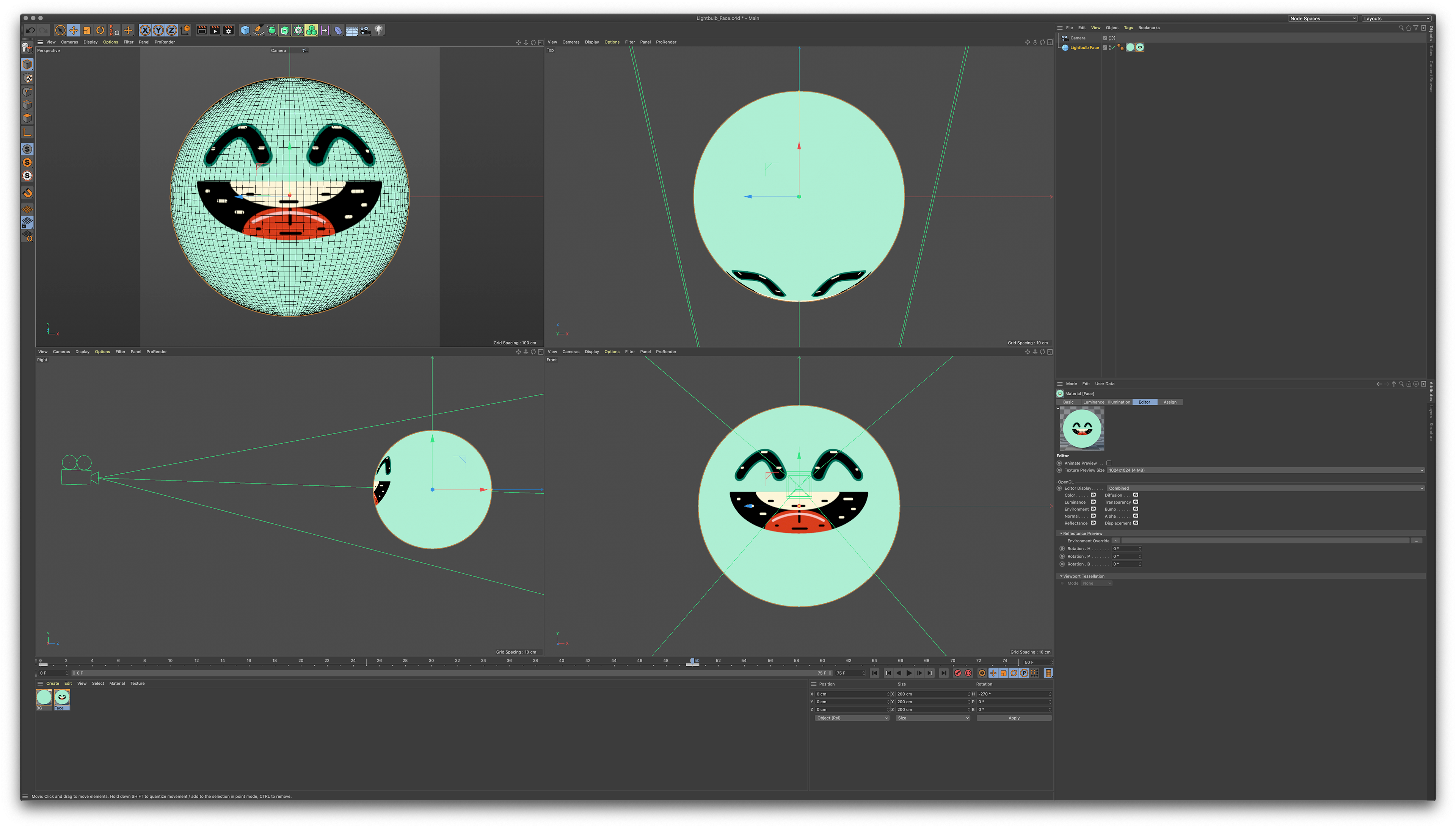The image size is (1456, 828).
Task: Open the Texture Preview Size dropdown
Action: click(1265, 470)
